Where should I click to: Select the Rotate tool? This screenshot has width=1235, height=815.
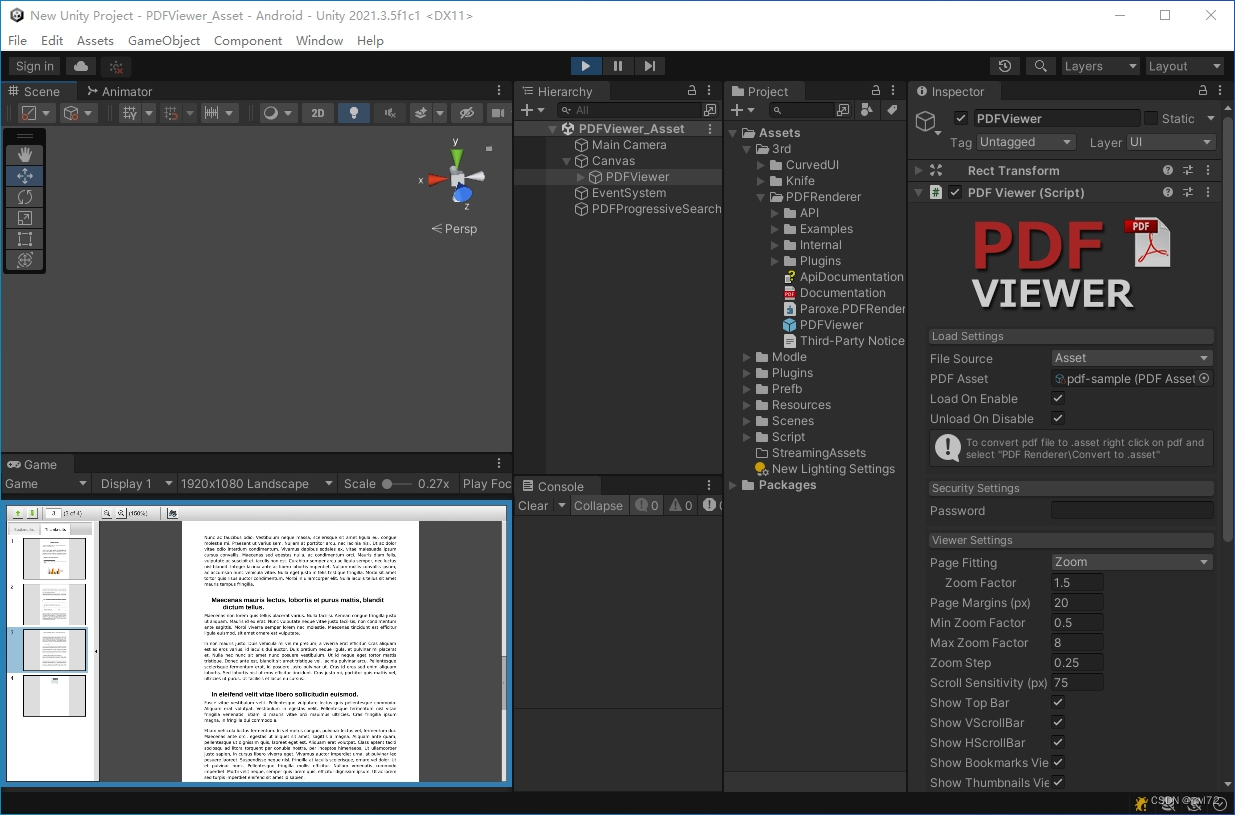click(23, 196)
